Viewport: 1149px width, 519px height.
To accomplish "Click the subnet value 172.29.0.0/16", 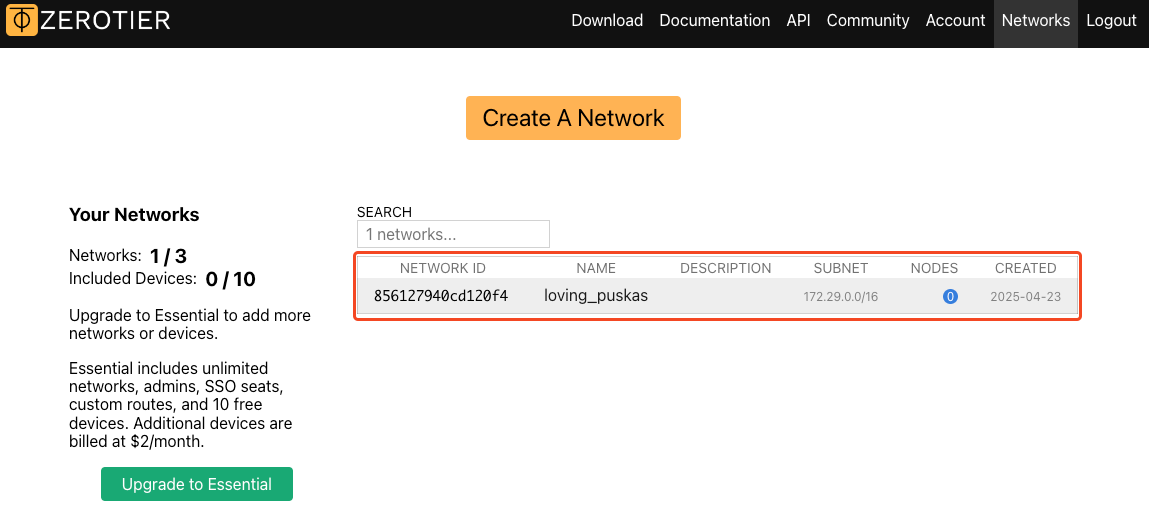I will 840,297.
